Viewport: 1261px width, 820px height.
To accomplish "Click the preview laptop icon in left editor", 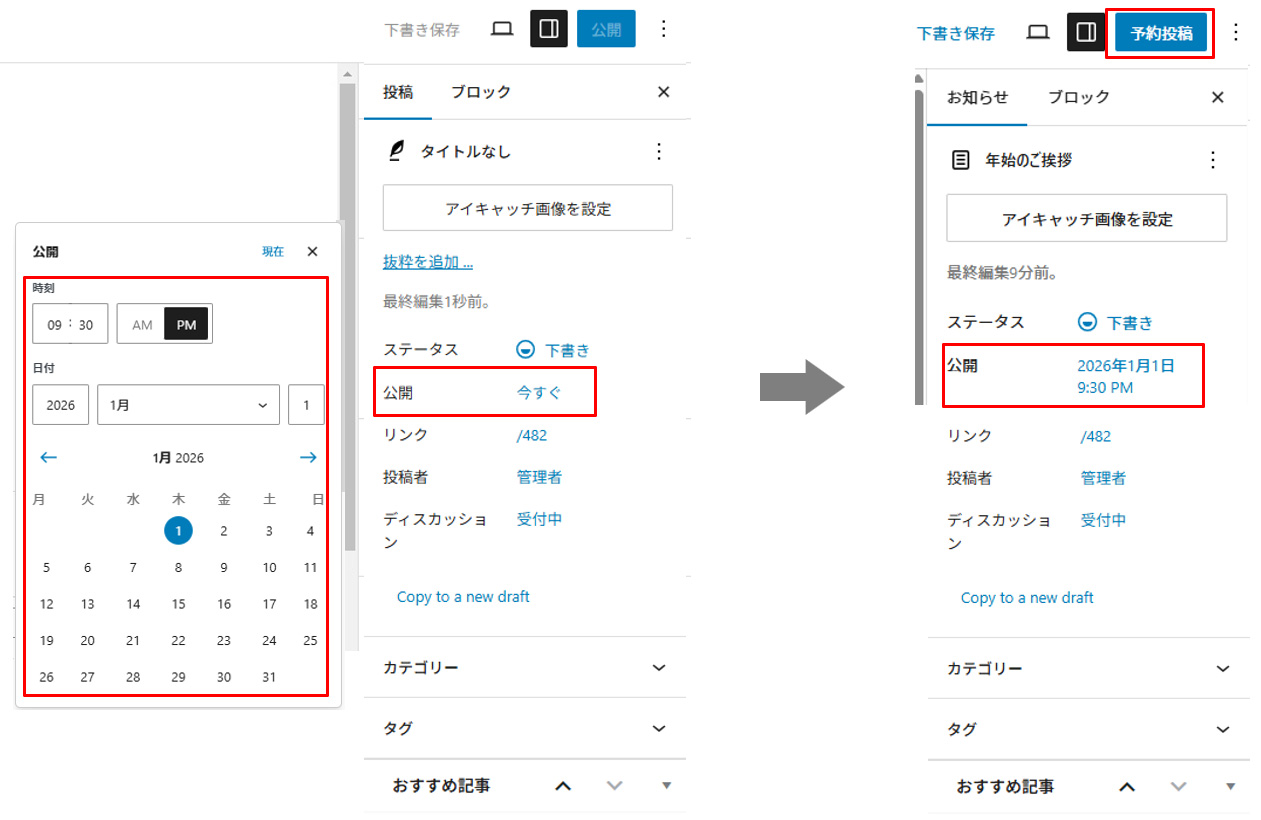I will (501, 29).
